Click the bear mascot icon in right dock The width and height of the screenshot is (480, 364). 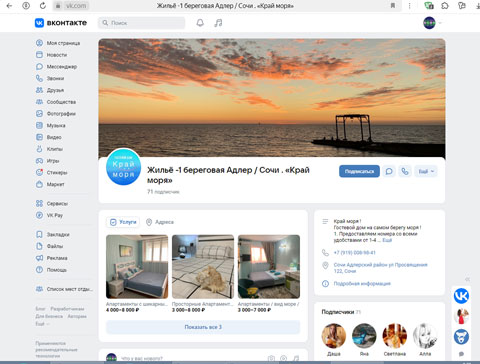pyautogui.click(x=461, y=337)
